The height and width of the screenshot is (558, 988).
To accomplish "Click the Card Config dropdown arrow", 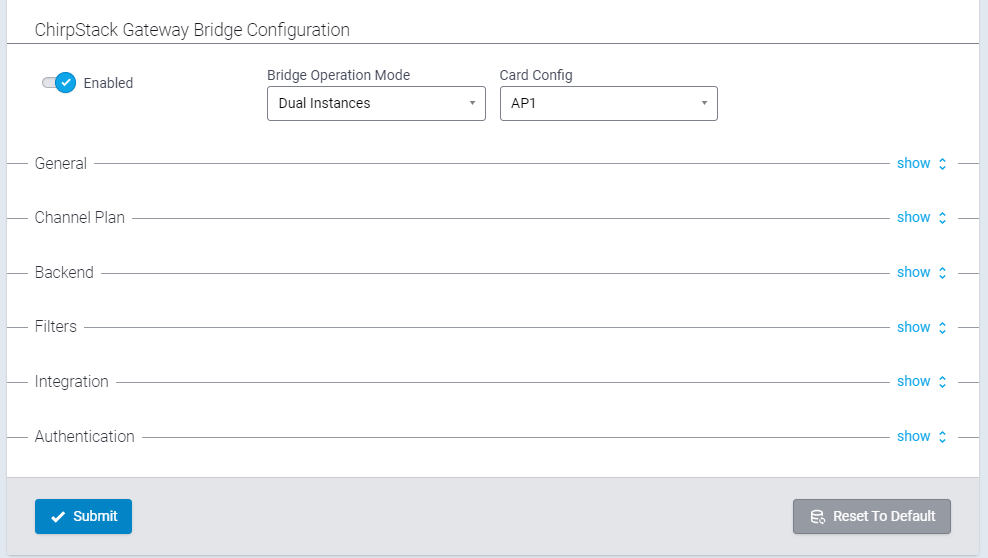I will coord(704,103).
